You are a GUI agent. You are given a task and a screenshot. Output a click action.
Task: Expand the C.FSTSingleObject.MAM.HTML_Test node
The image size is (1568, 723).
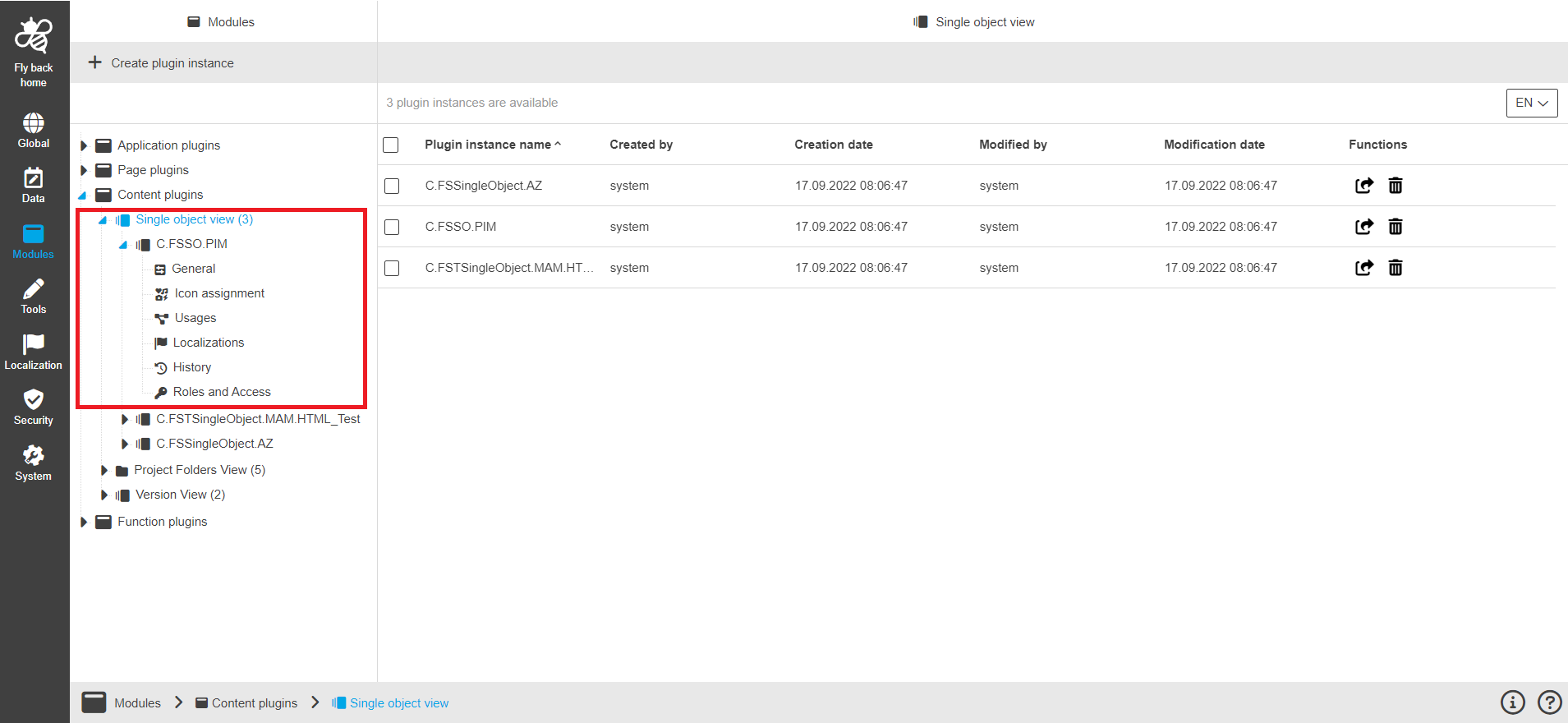(125, 419)
